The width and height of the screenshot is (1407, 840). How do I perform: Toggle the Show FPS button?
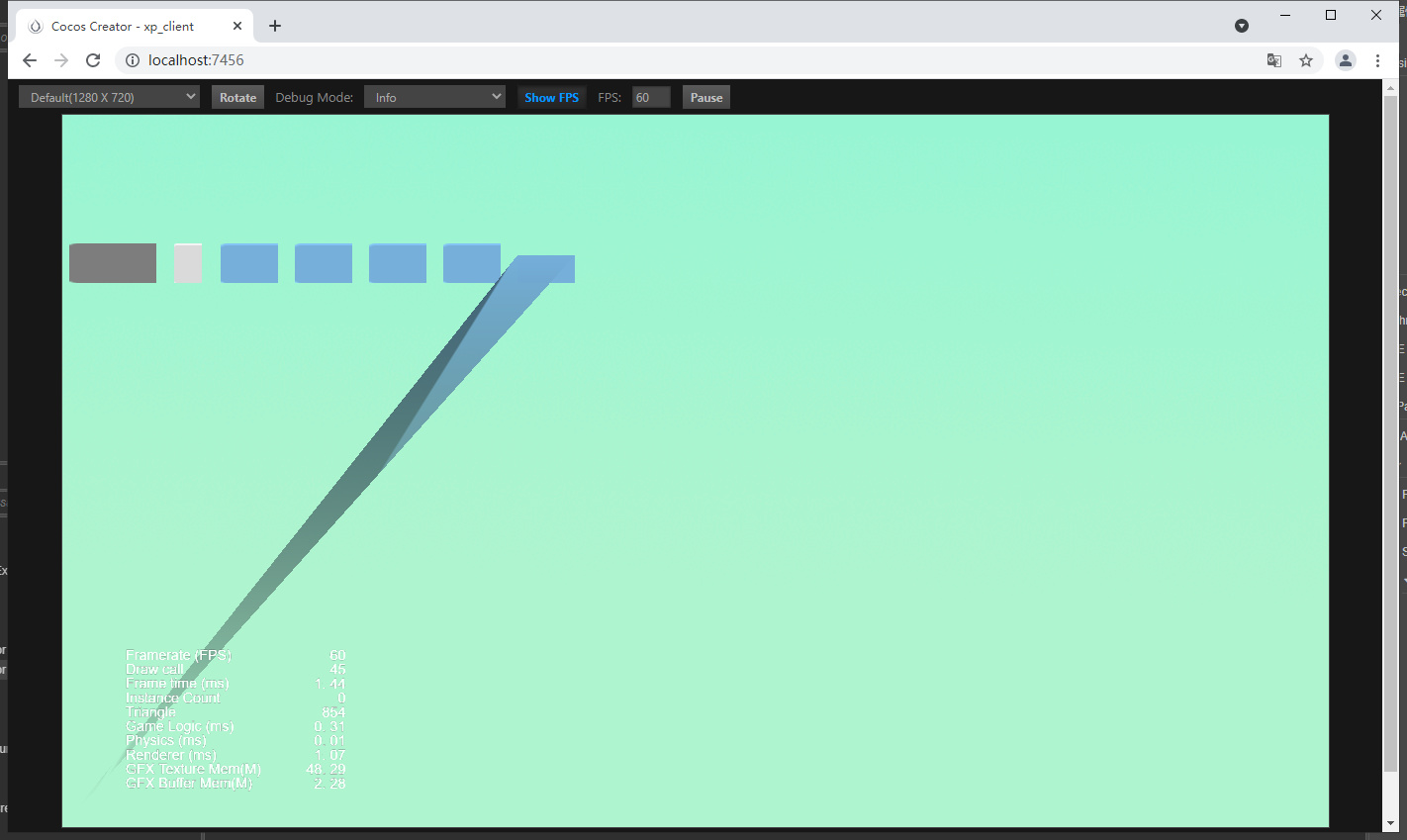(x=551, y=97)
